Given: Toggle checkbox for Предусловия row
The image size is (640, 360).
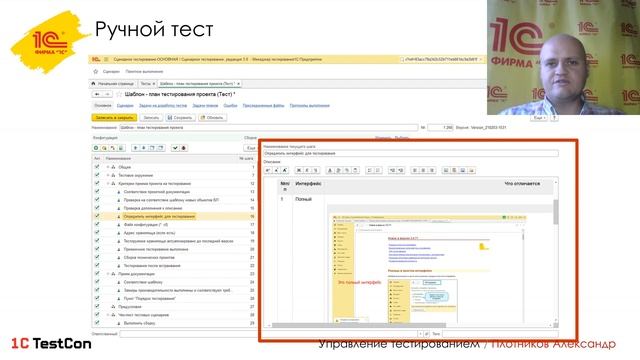Looking at the screenshot, I should tap(97, 307).
